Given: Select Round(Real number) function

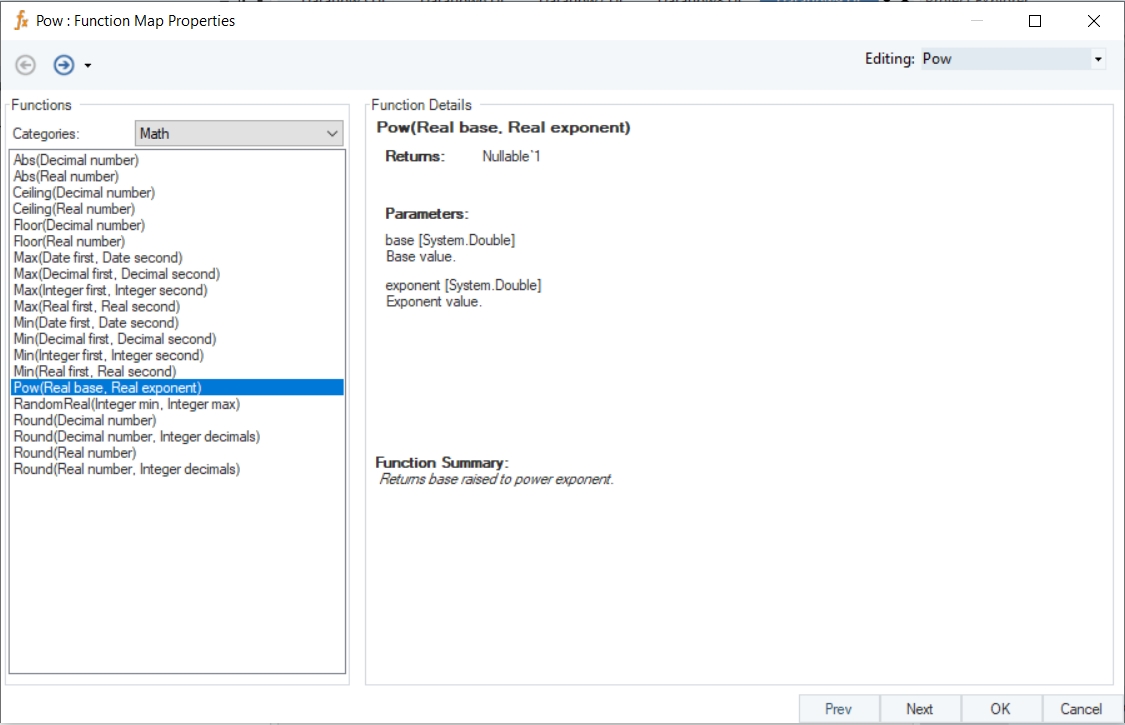Looking at the screenshot, I should click(x=75, y=453).
